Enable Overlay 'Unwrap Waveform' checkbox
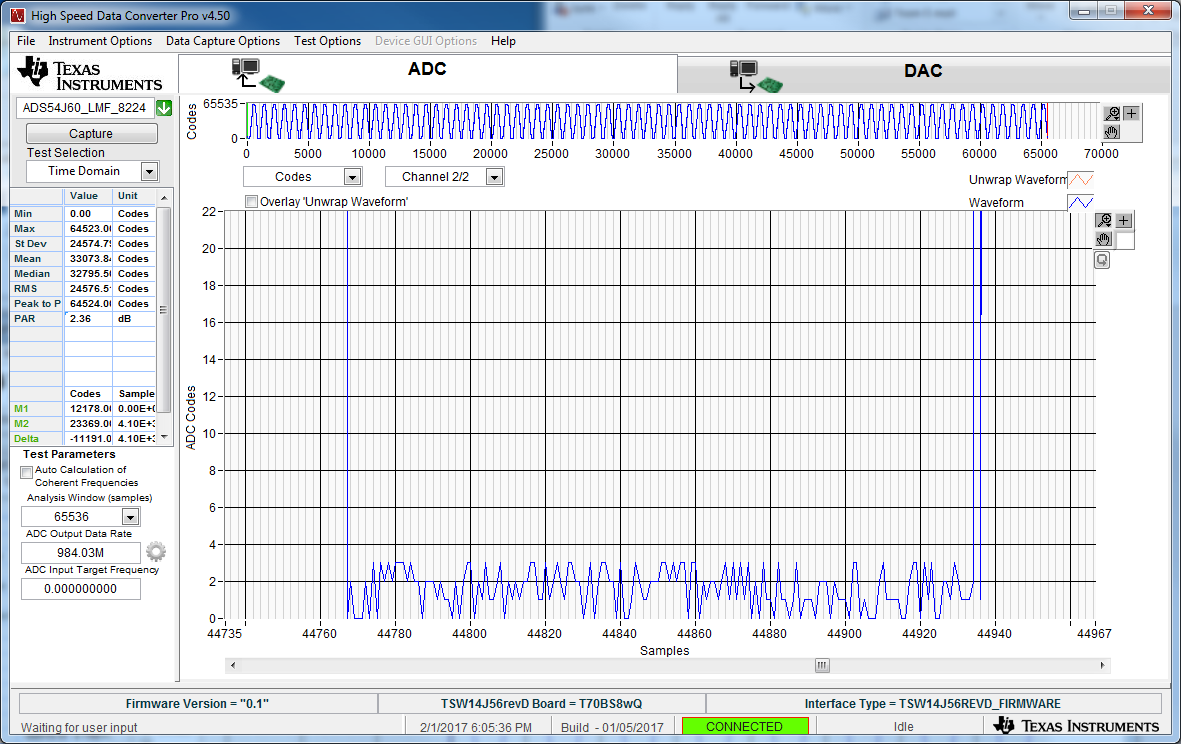 click(x=252, y=202)
